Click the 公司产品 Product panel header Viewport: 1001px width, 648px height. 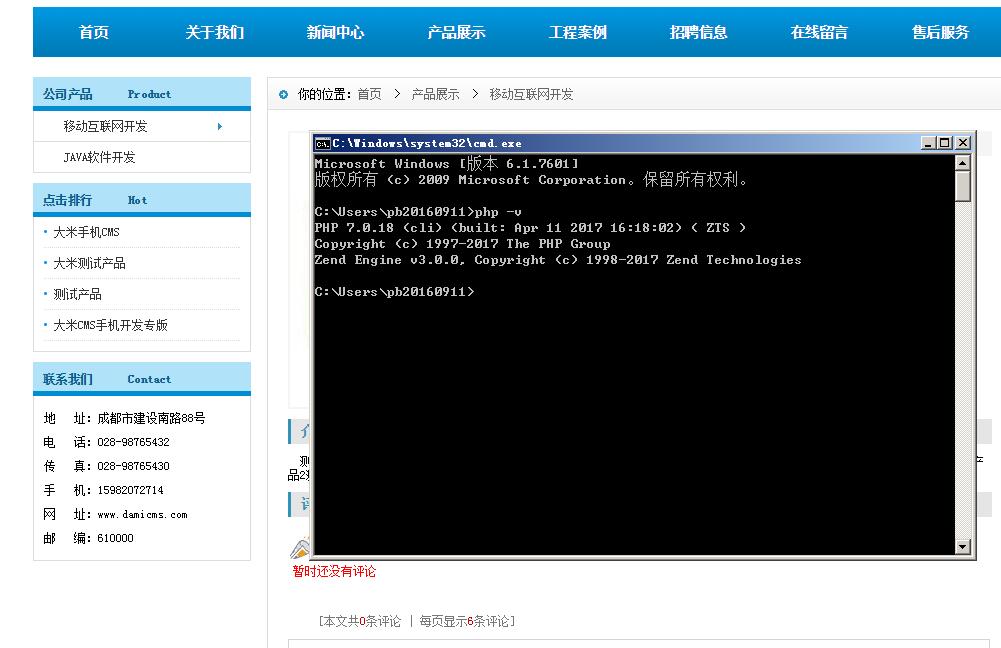coord(142,94)
